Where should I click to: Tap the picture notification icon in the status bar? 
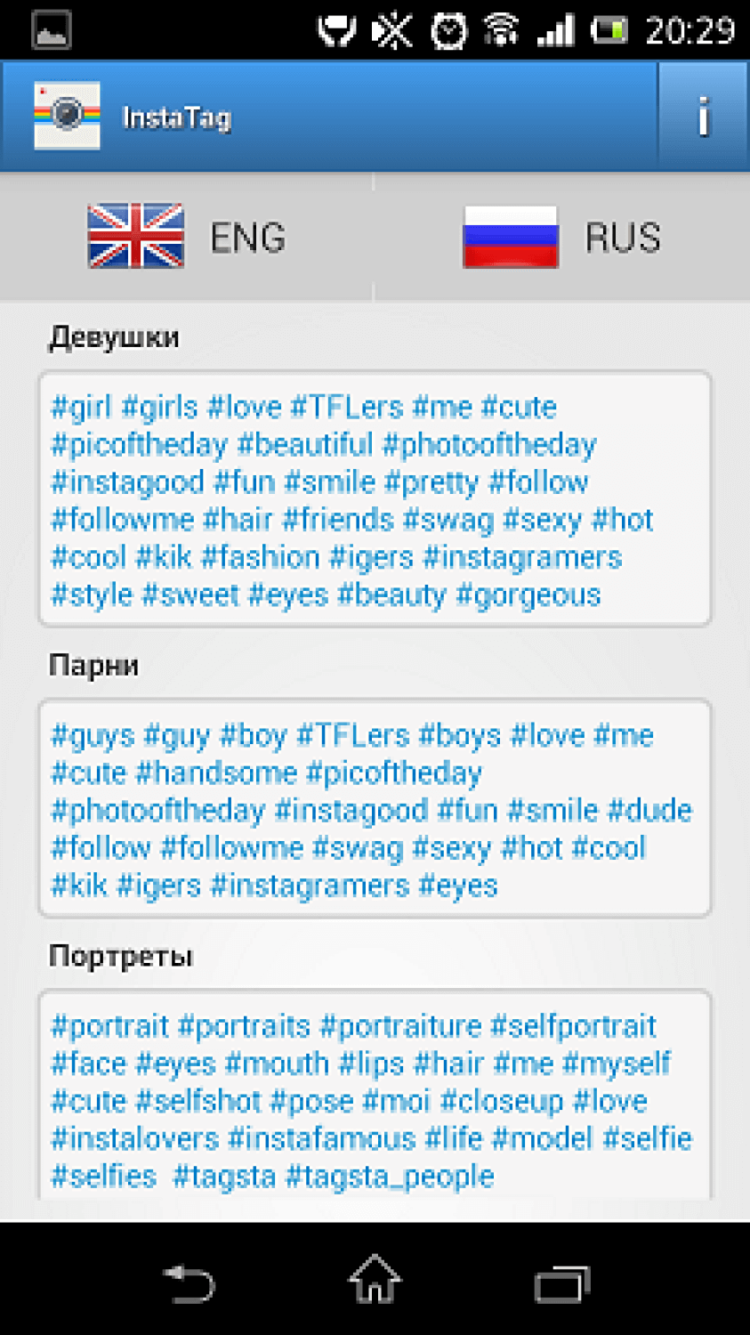click(x=50, y=32)
